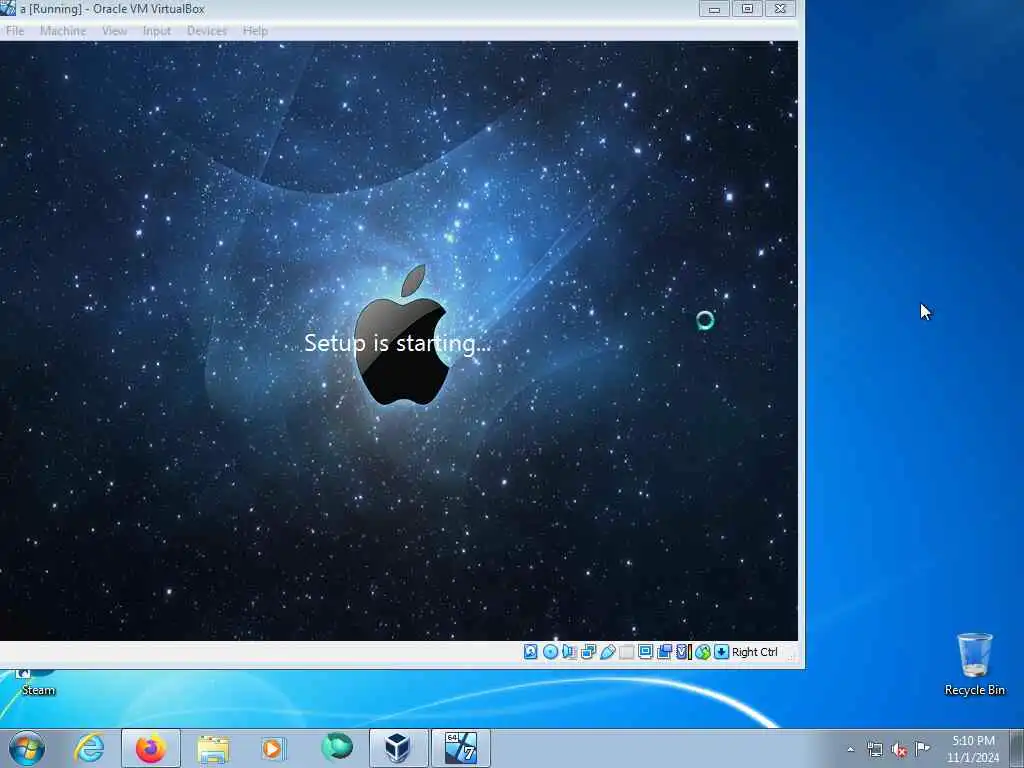The width and height of the screenshot is (1024, 768).
Task: Click the keyboard capture arrow icon beside Right Ctrl
Action: point(721,652)
